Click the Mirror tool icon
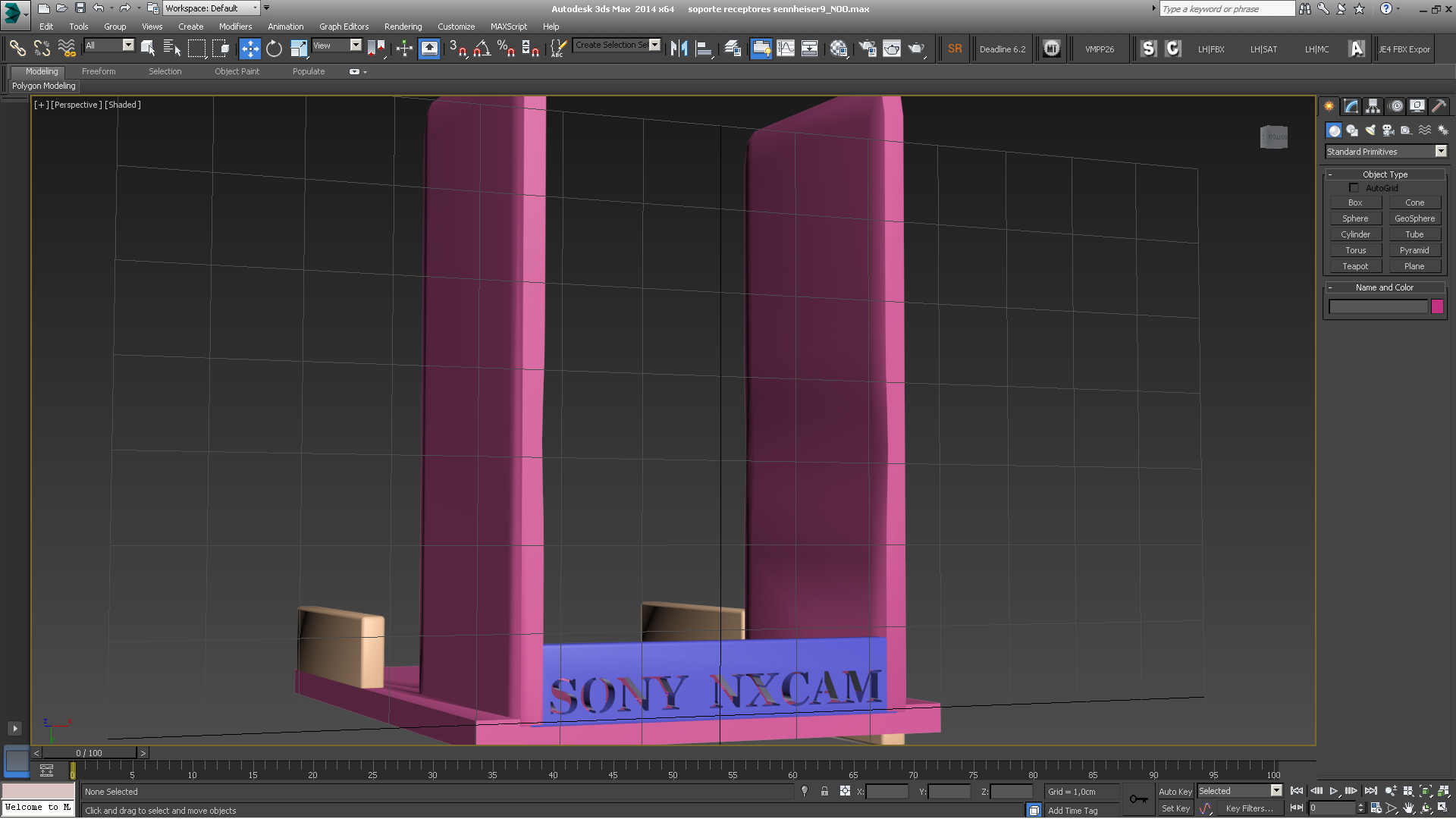Viewport: 1456px width, 819px height. point(679,49)
